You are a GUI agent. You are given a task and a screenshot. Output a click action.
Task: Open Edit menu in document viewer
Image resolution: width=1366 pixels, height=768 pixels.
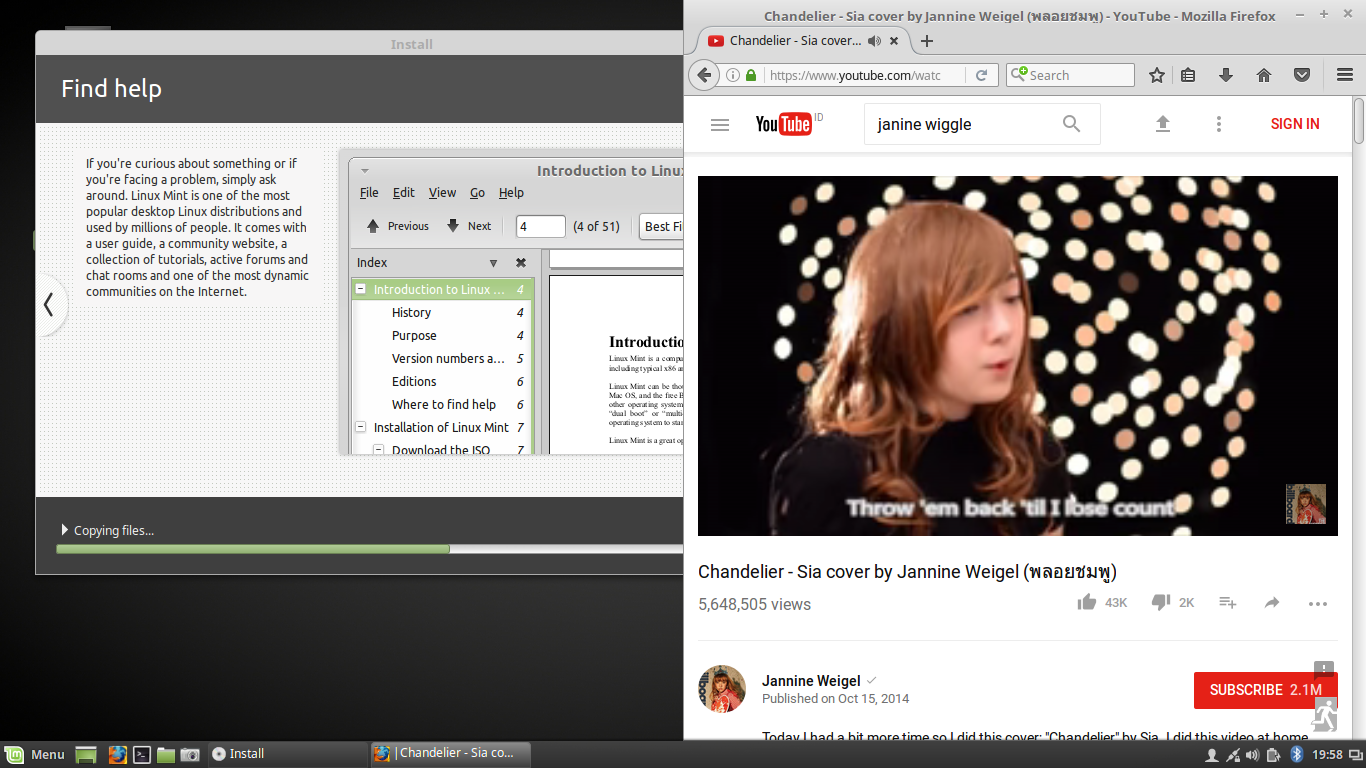(404, 193)
